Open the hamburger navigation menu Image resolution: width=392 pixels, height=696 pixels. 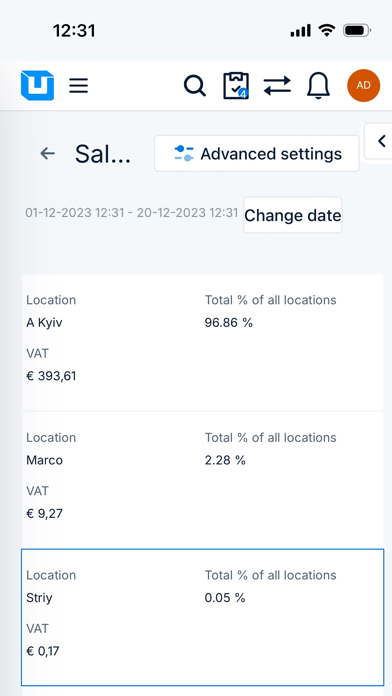[x=79, y=85]
